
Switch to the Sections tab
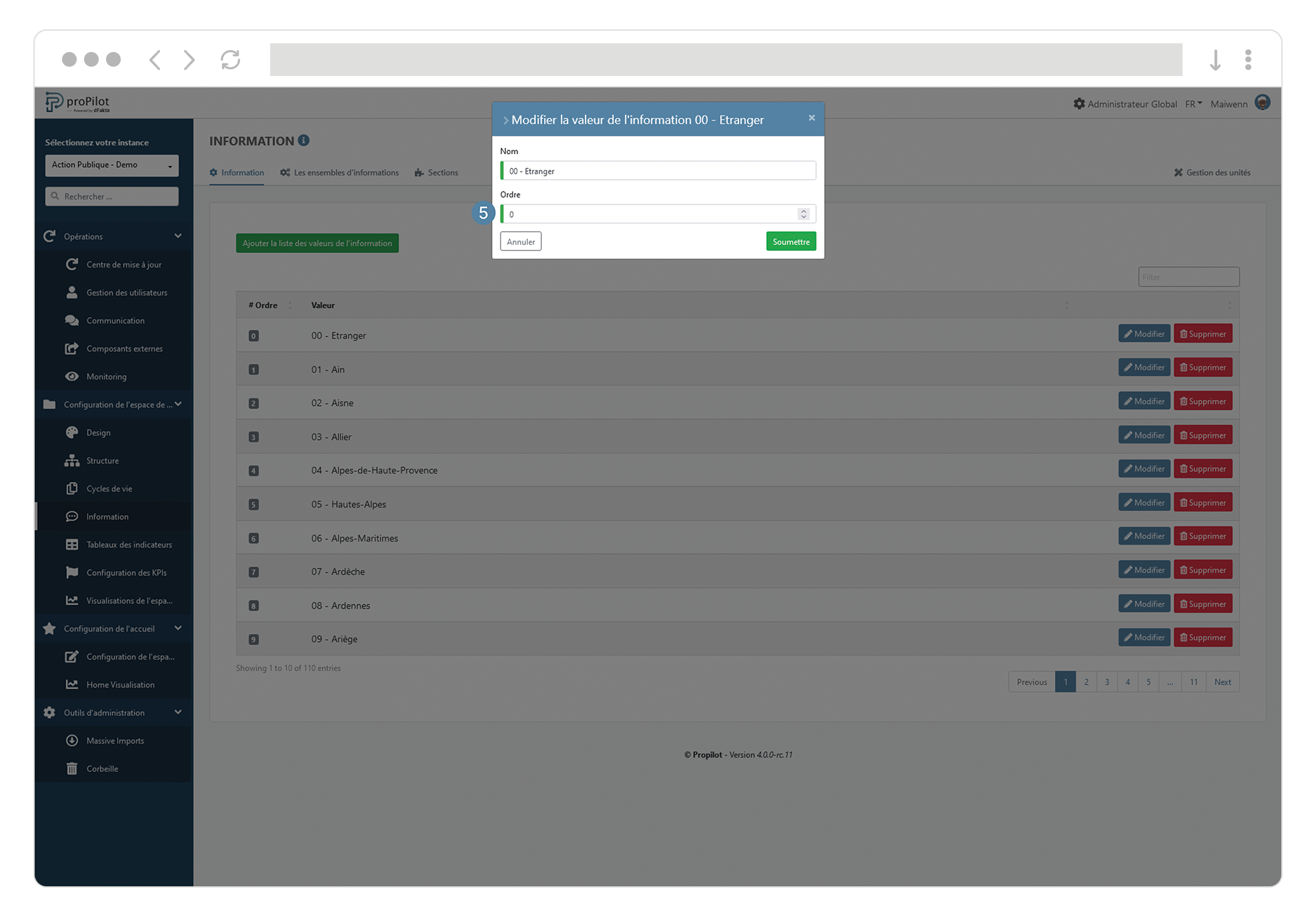tap(436, 172)
